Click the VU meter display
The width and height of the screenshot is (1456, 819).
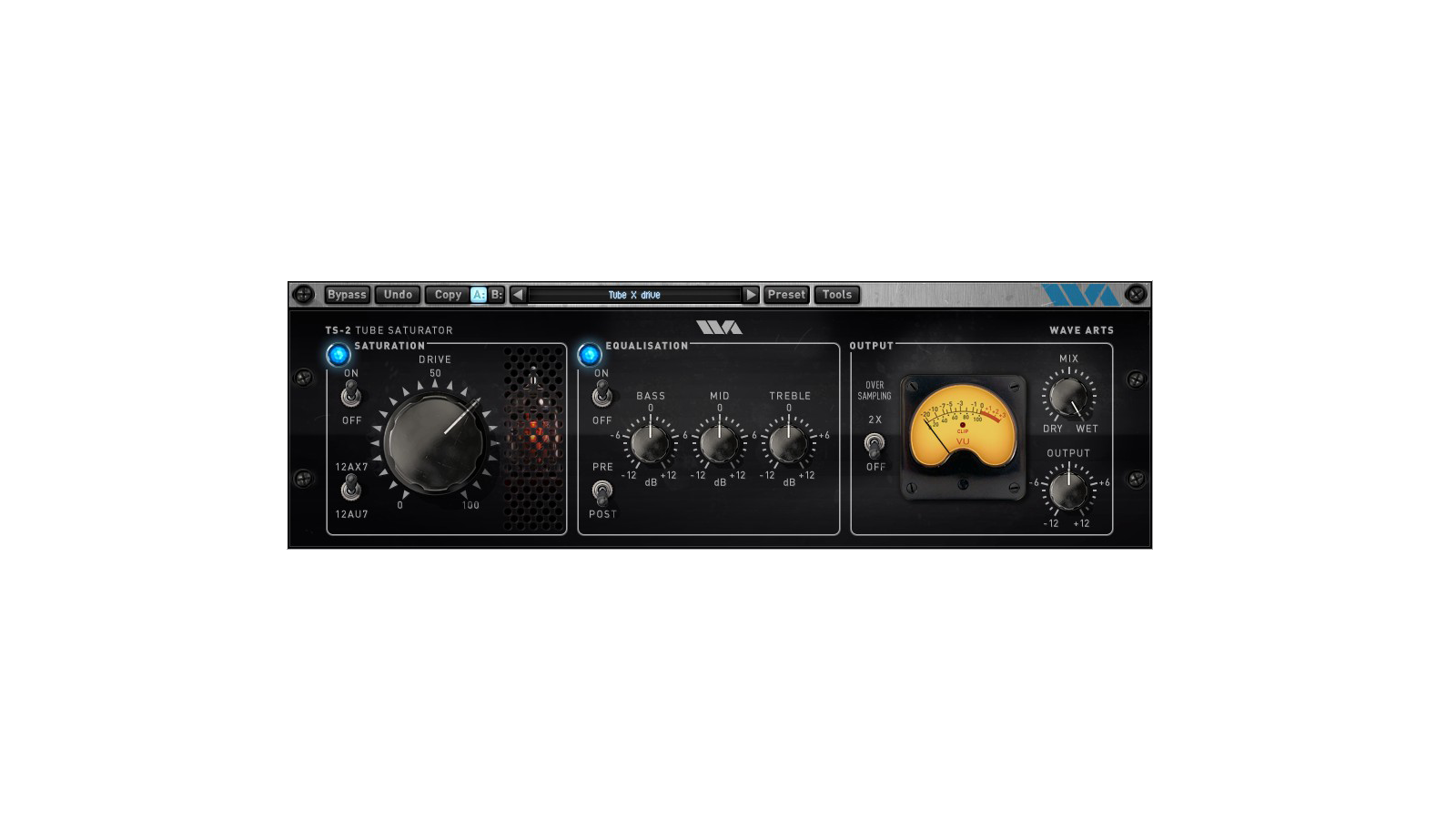coord(964,437)
